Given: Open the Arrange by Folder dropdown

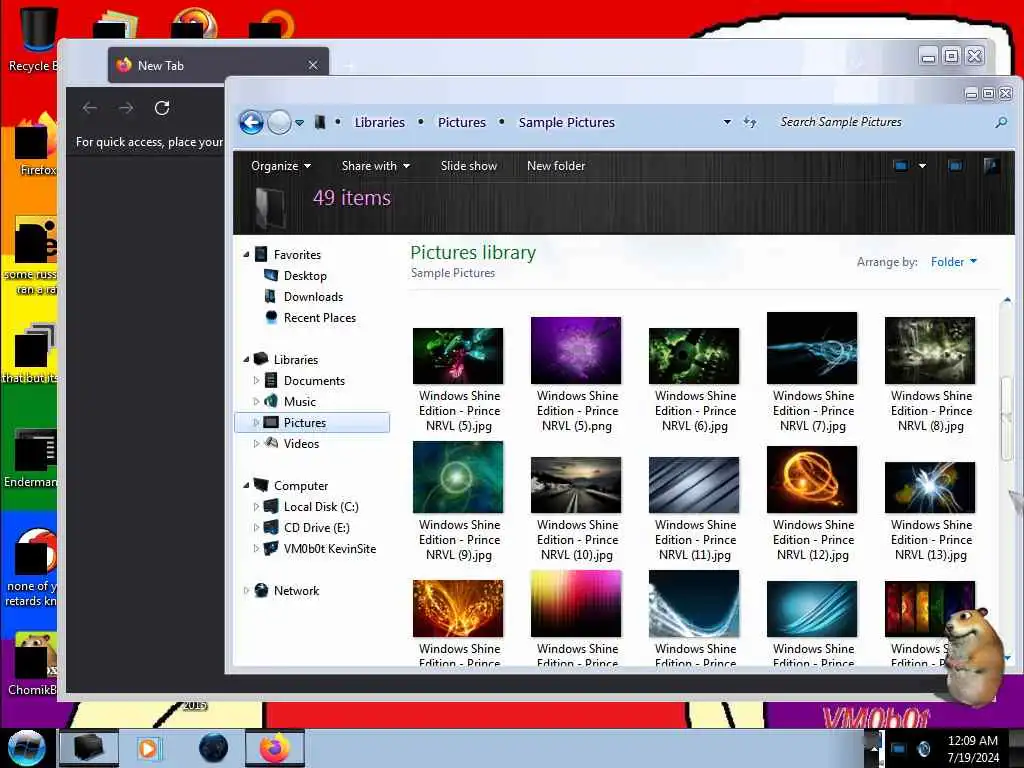Looking at the screenshot, I should pos(953,262).
